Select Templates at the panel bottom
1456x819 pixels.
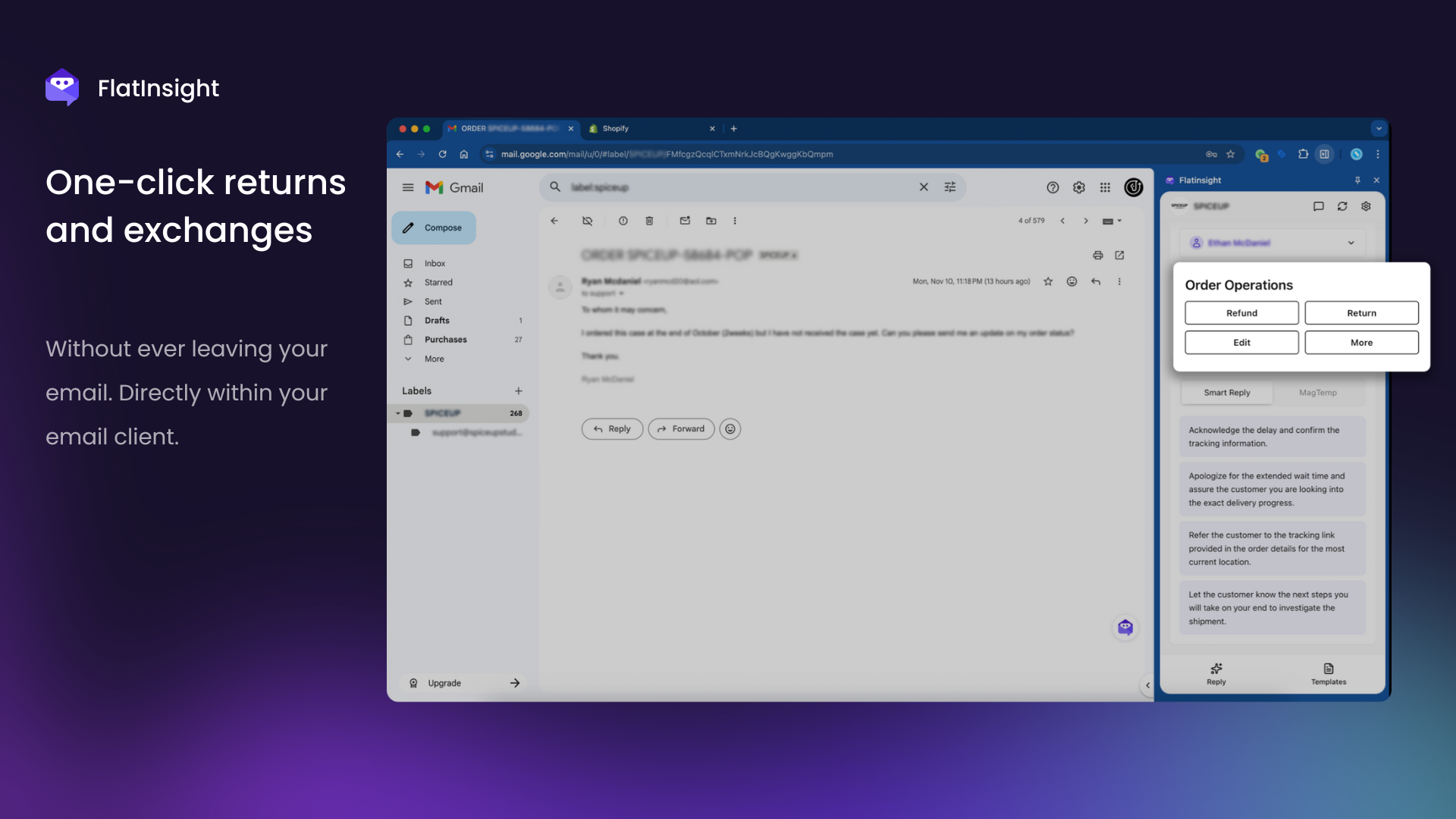[x=1328, y=674]
